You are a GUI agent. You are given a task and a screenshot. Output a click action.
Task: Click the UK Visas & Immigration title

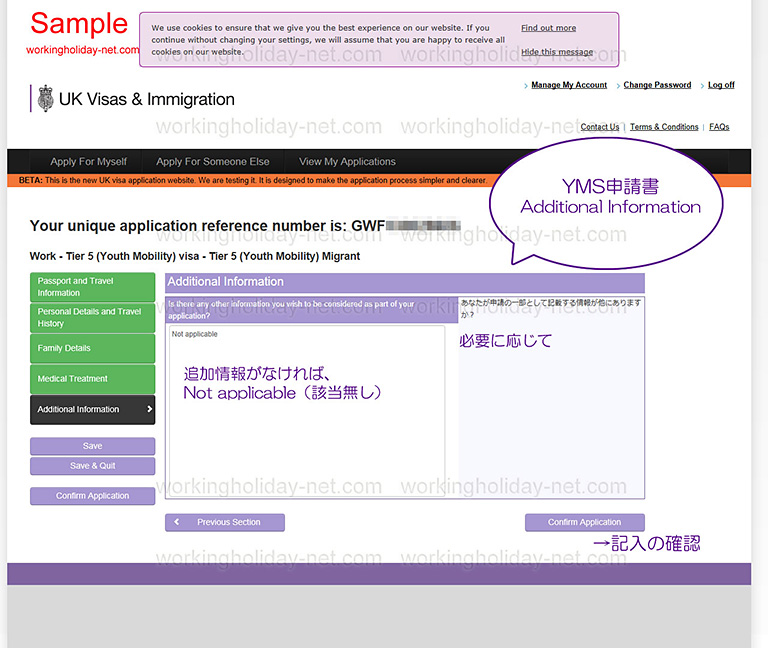click(146, 99)
